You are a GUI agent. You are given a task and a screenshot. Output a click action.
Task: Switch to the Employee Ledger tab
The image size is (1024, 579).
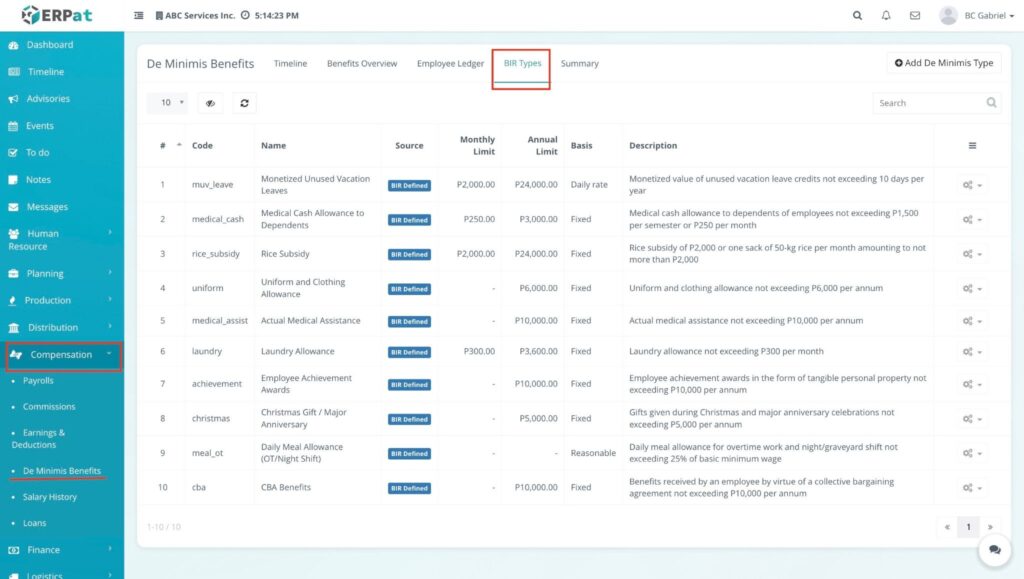pos(450,64)
